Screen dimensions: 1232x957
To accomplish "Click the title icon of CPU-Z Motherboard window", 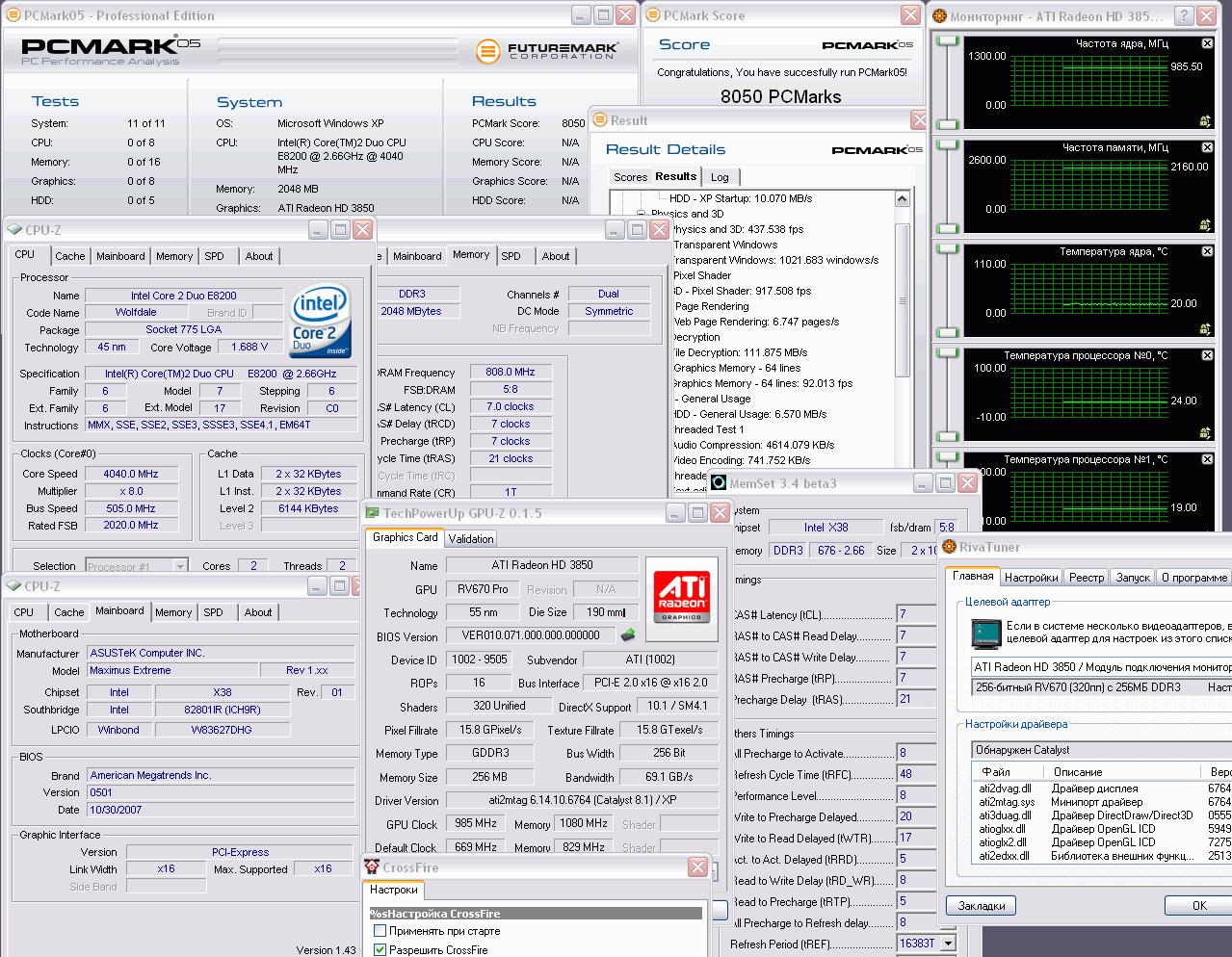I will [14, 585].
